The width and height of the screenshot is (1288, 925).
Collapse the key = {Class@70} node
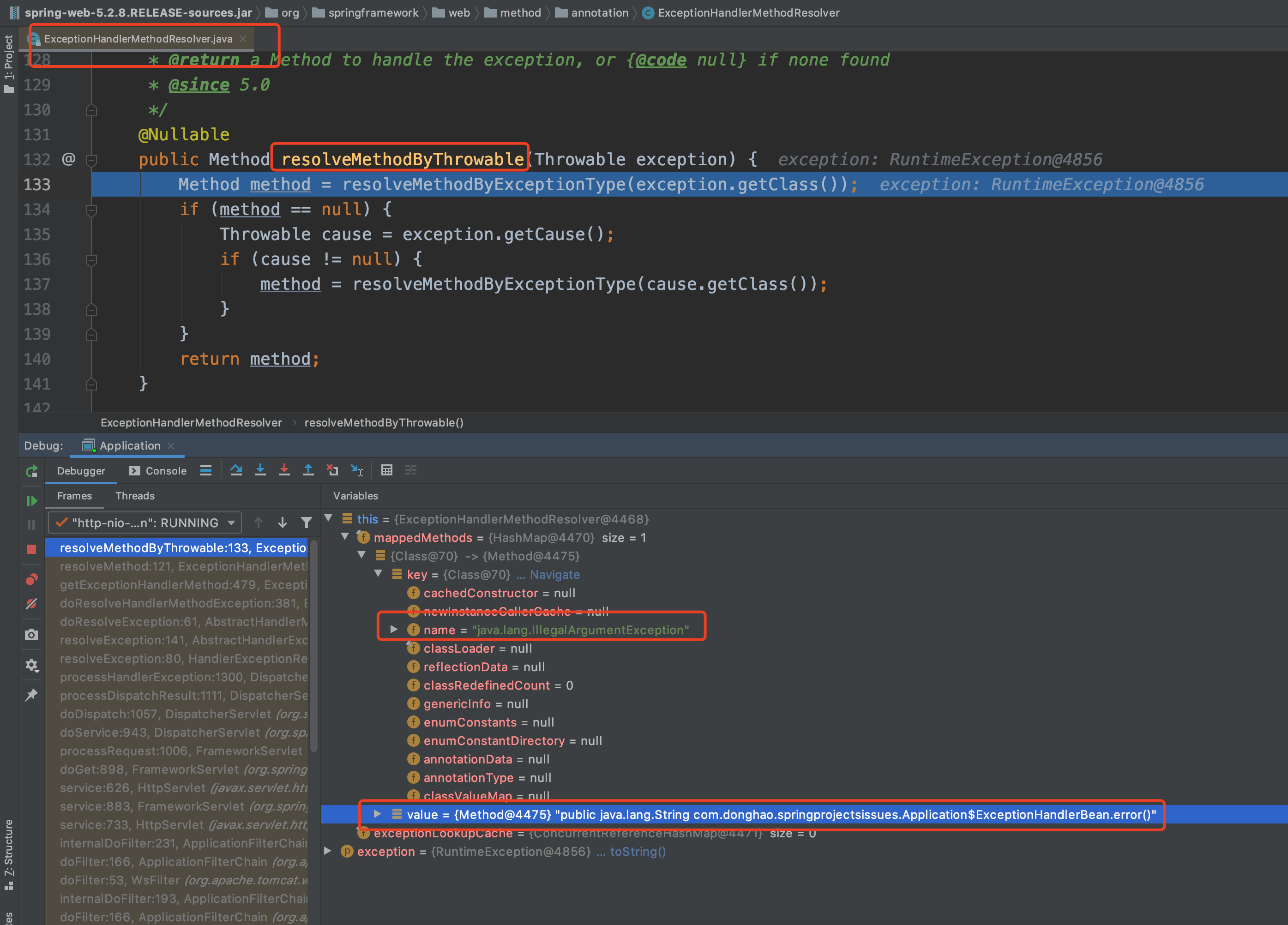click(378, 574)
